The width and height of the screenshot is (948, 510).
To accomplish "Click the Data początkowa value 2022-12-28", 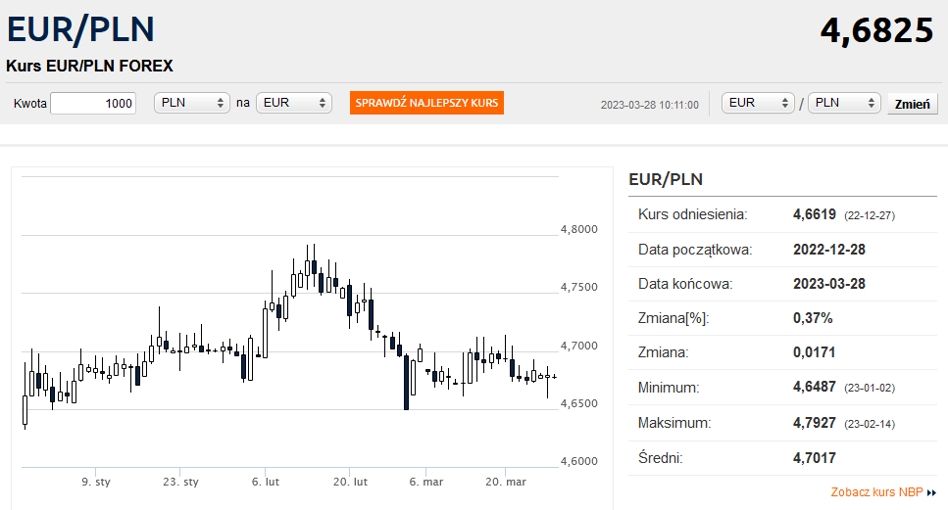I will [x=829, y=250].
